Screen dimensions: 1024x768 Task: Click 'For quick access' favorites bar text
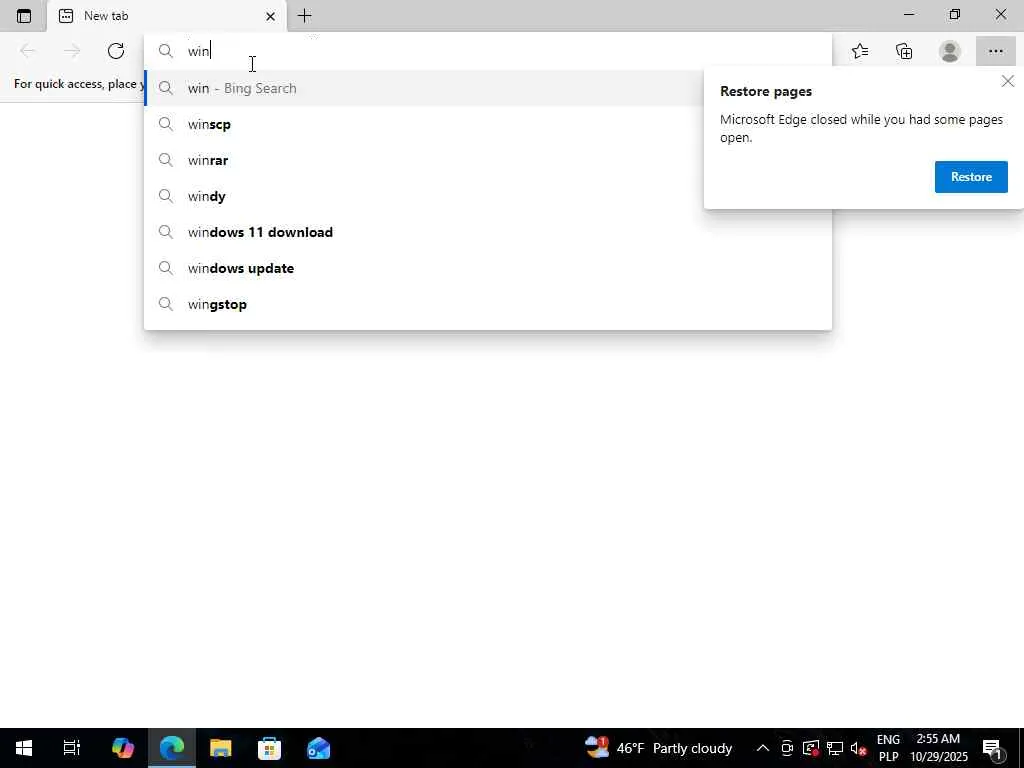pos(78,84)
